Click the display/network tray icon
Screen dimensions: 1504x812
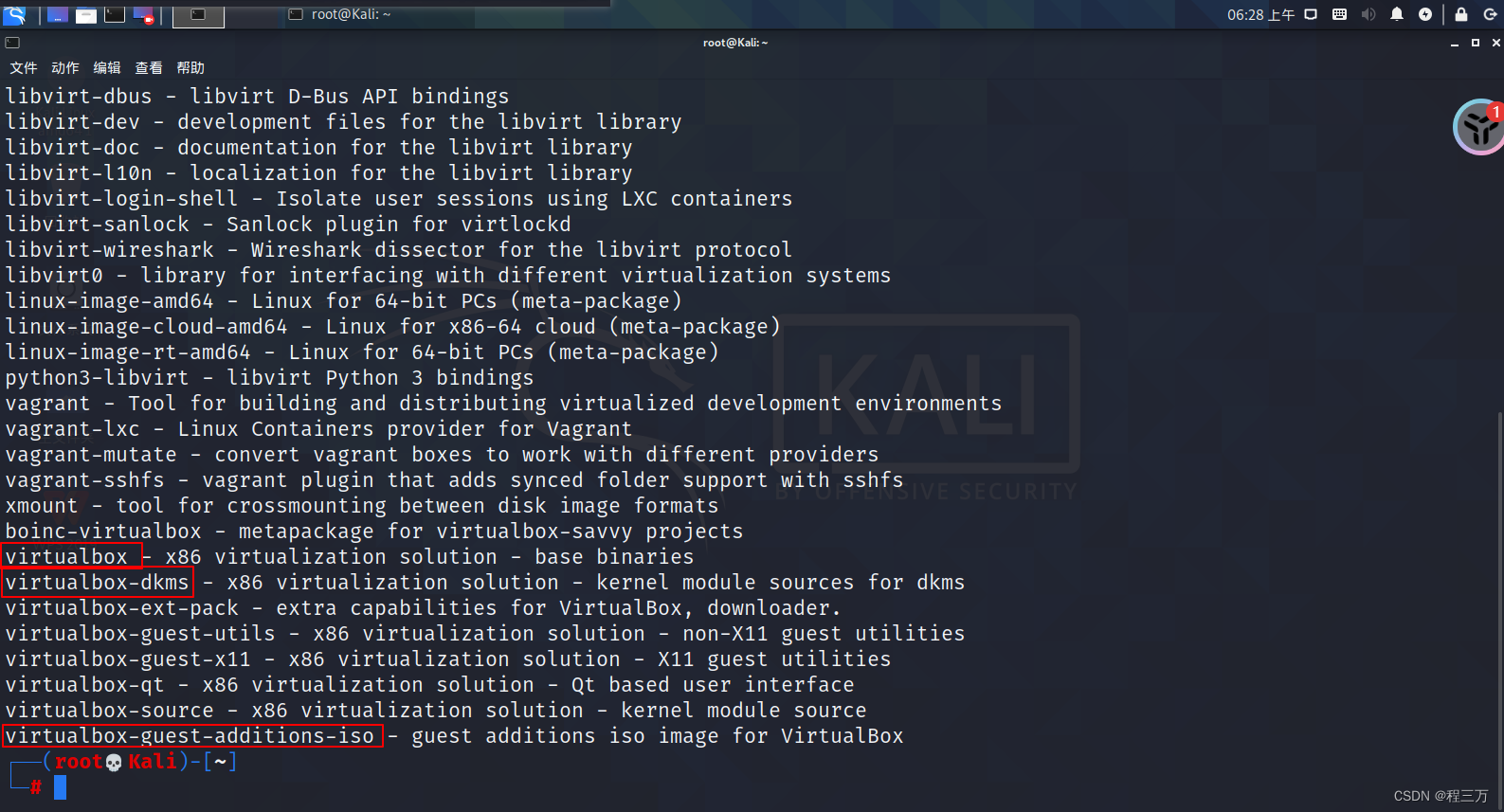[x=1311, y=14]
